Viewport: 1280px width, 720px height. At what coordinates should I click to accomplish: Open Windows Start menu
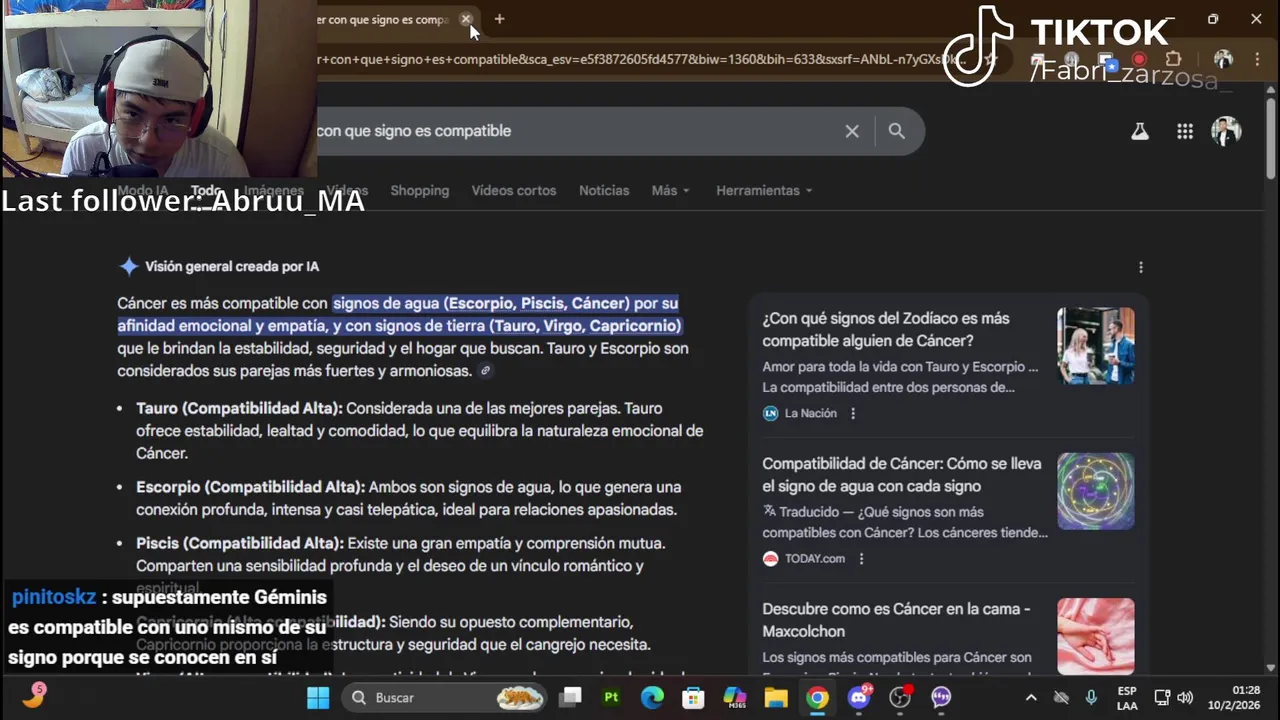point(318,697)
